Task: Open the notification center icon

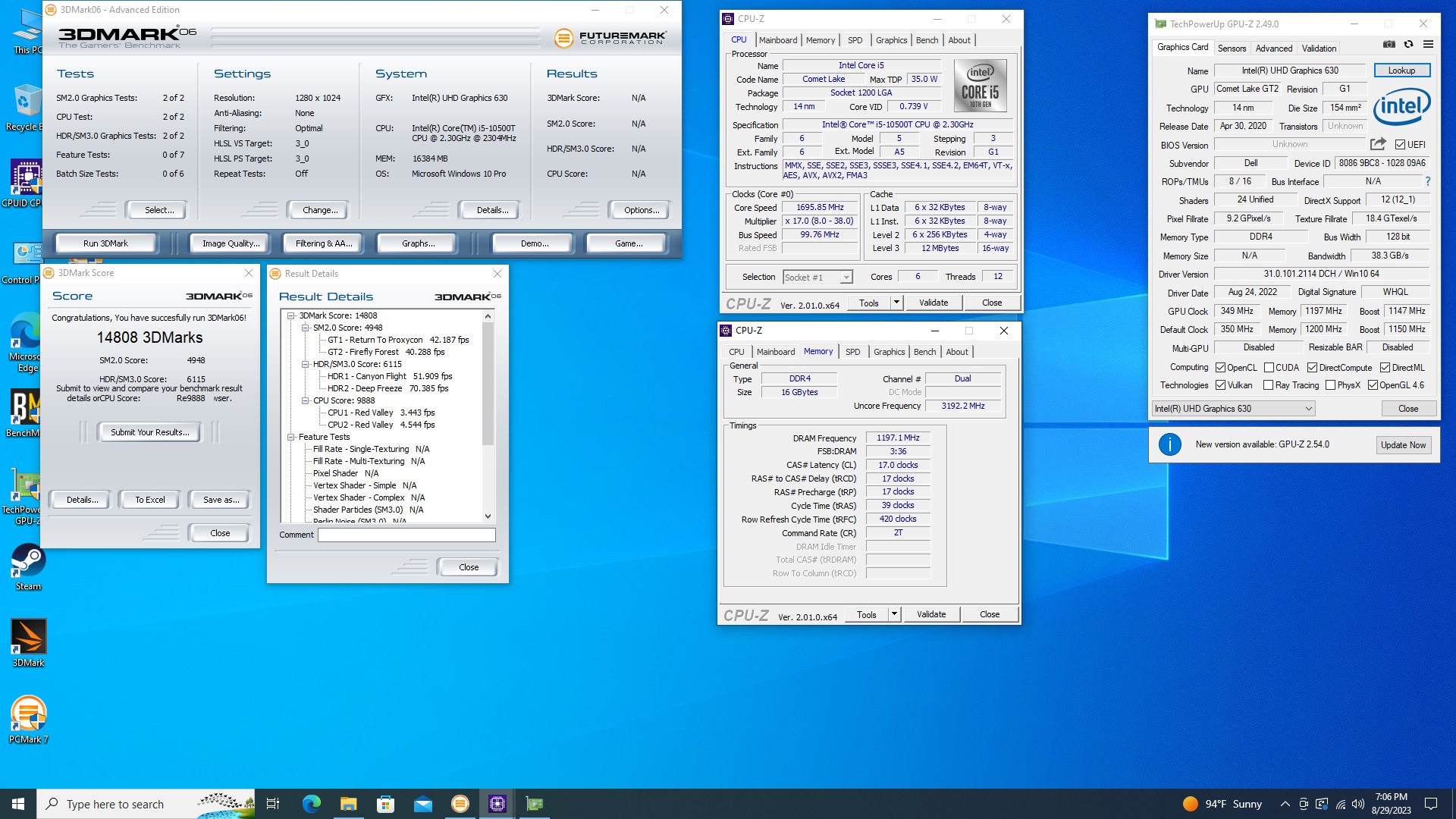Action: (1431, 804)
